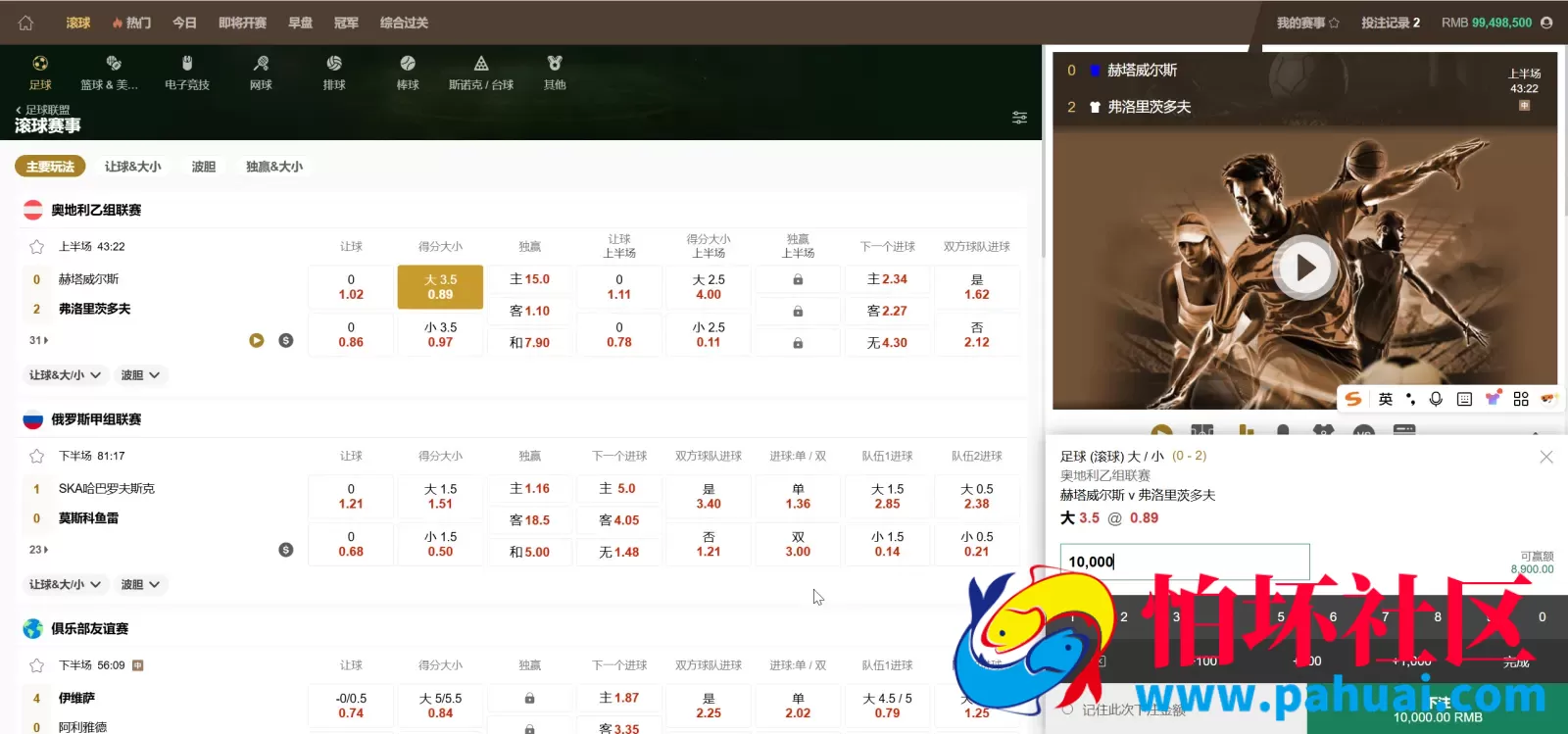Image resolution: width=1568 pixels, height=734 pixels.
Task: Select the 让球&大小 filter pill
Action: click(x=133, y=167)
